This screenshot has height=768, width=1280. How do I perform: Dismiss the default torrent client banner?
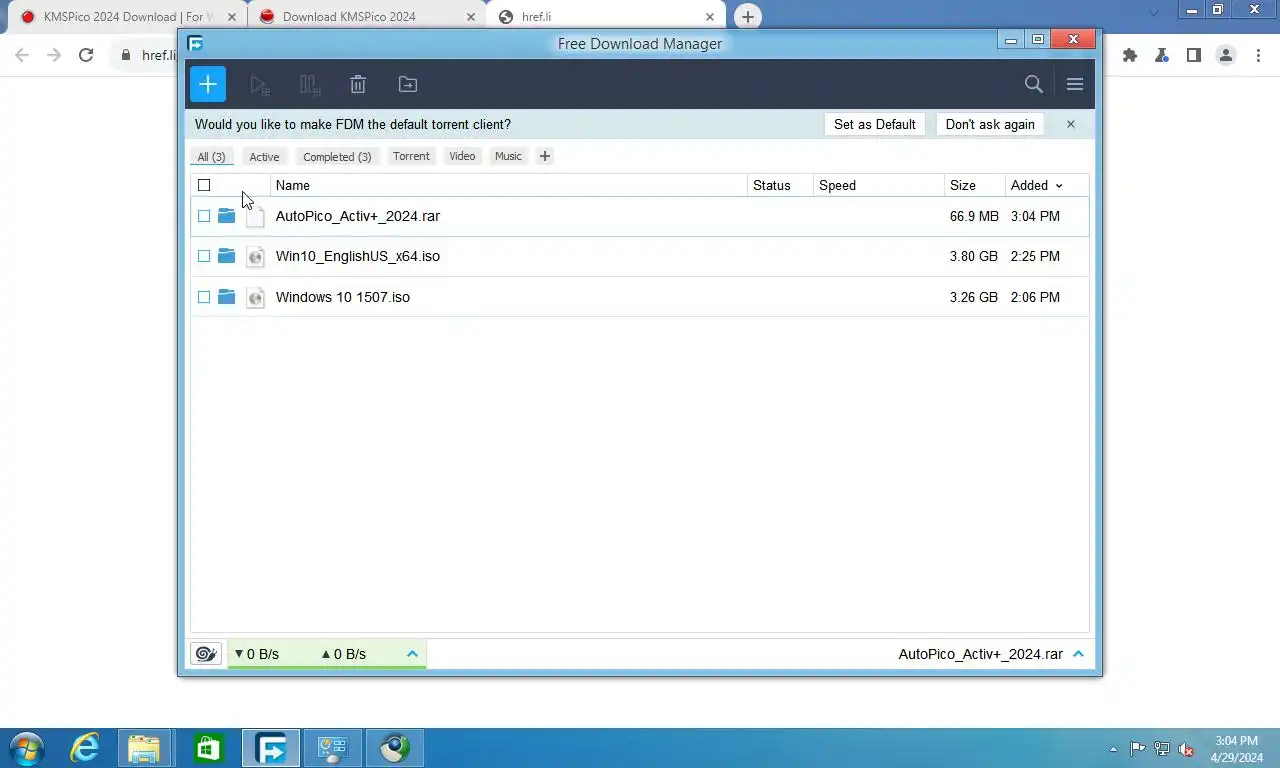(x=1070, y=124)
